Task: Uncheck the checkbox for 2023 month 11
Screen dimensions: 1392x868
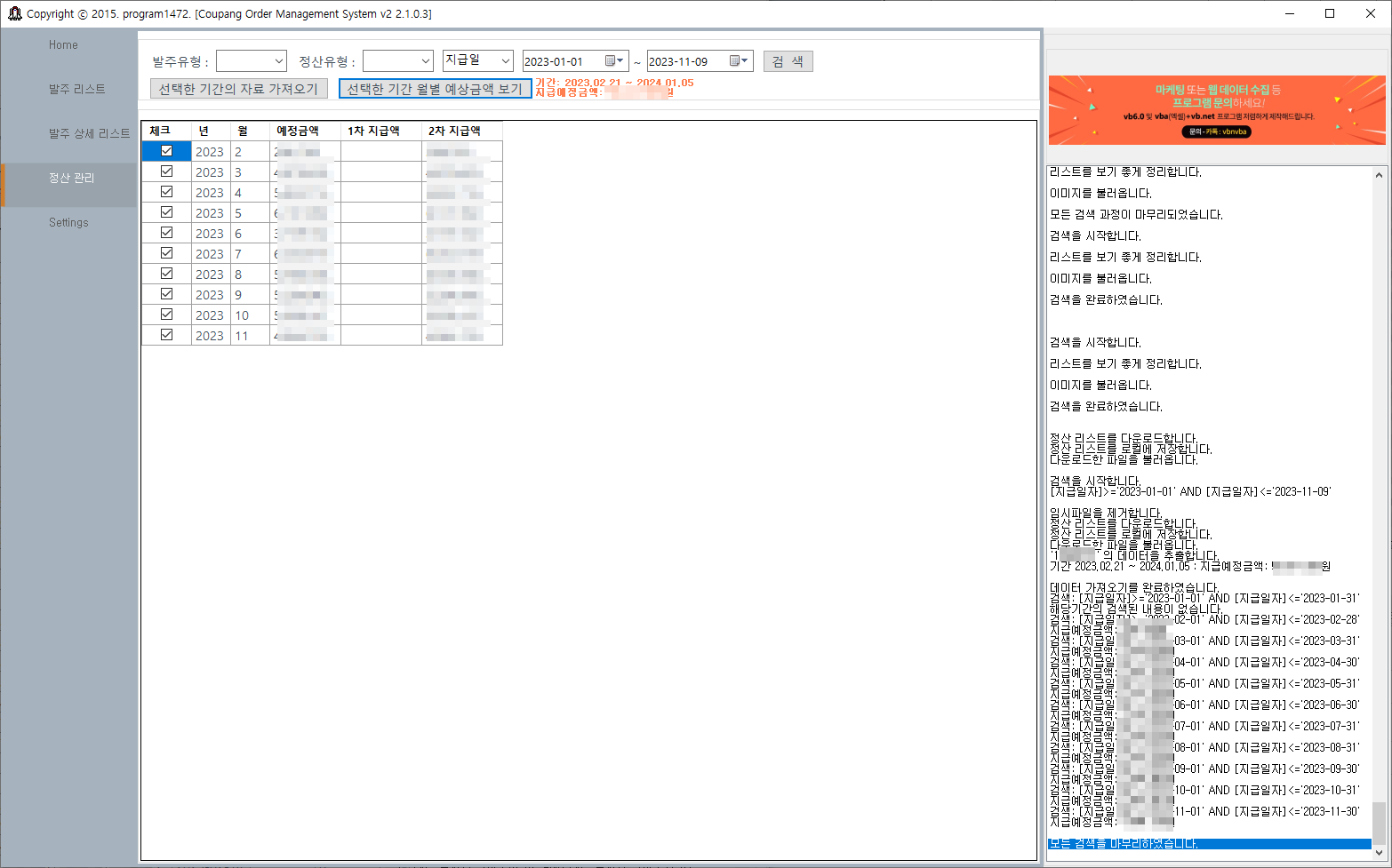Action: (166, 335)
